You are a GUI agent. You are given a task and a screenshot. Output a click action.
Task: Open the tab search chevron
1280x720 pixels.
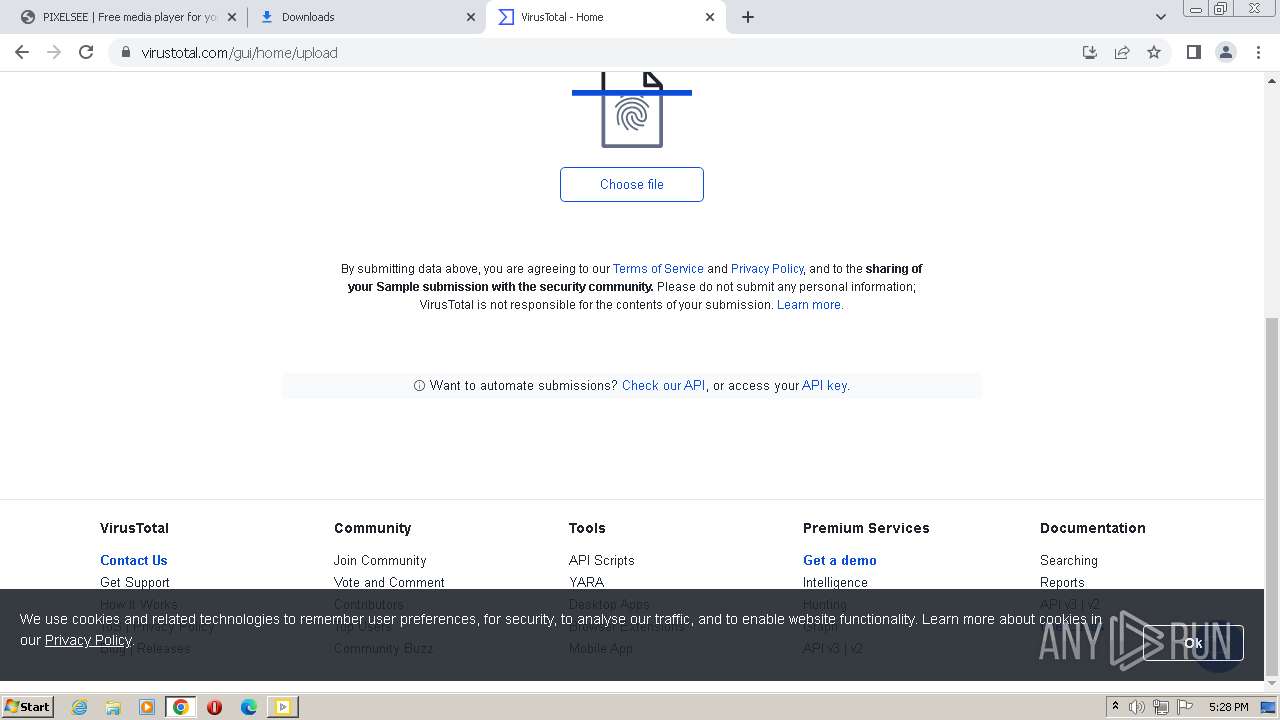pyautogui.click(x=1160, y=17)
